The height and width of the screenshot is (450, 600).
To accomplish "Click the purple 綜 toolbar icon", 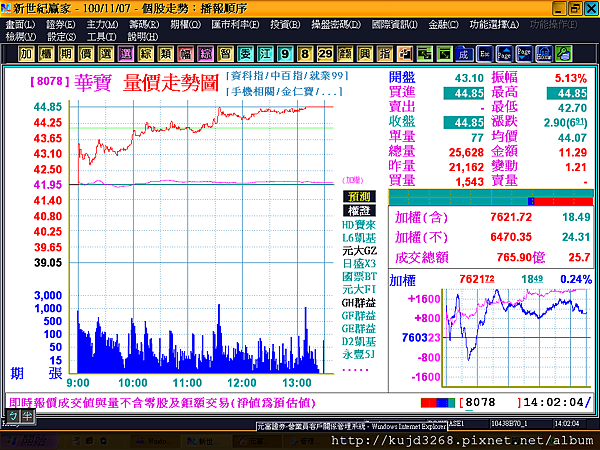I will point(205,54).
